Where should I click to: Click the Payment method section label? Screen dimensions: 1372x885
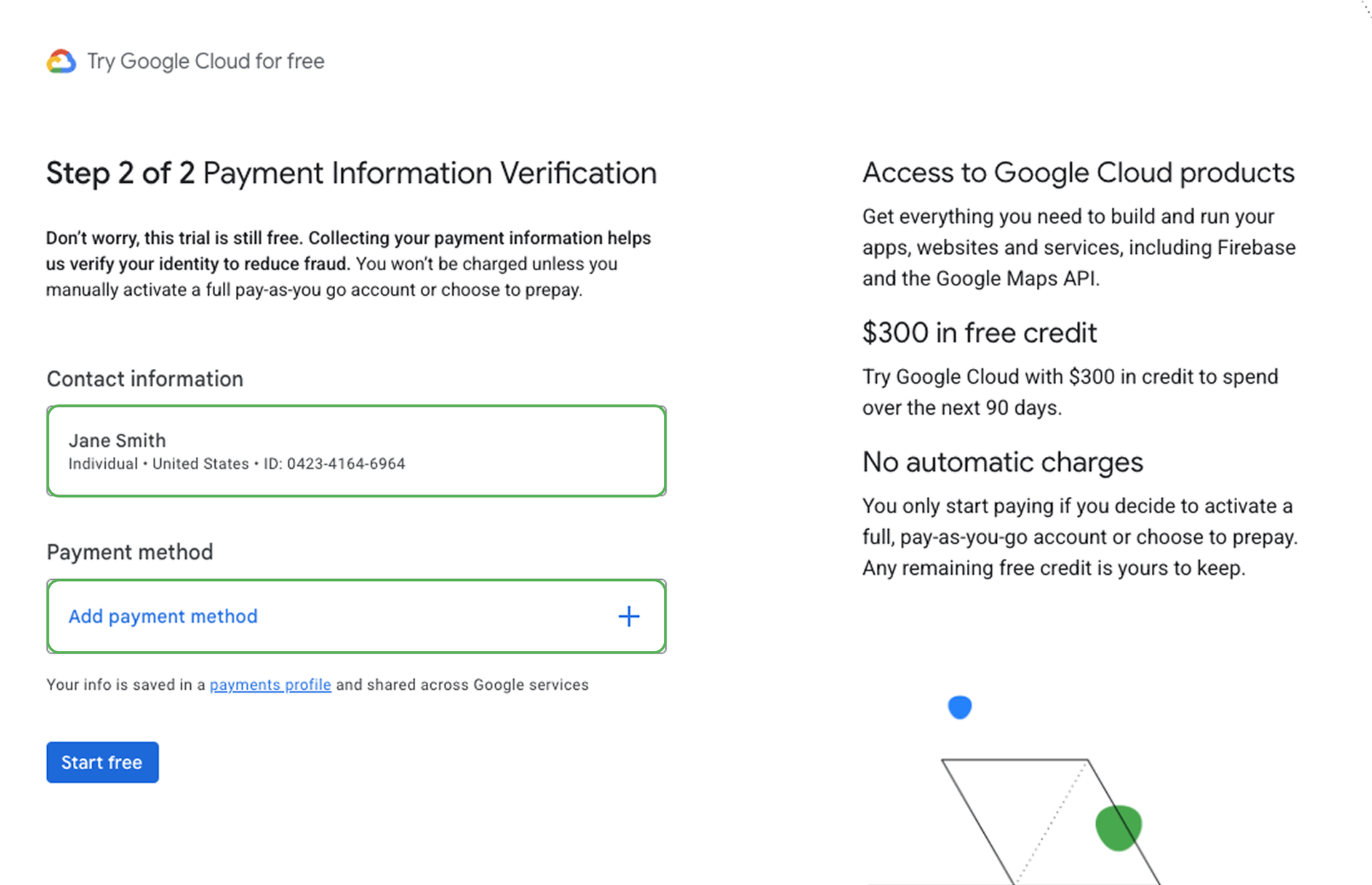129,552
